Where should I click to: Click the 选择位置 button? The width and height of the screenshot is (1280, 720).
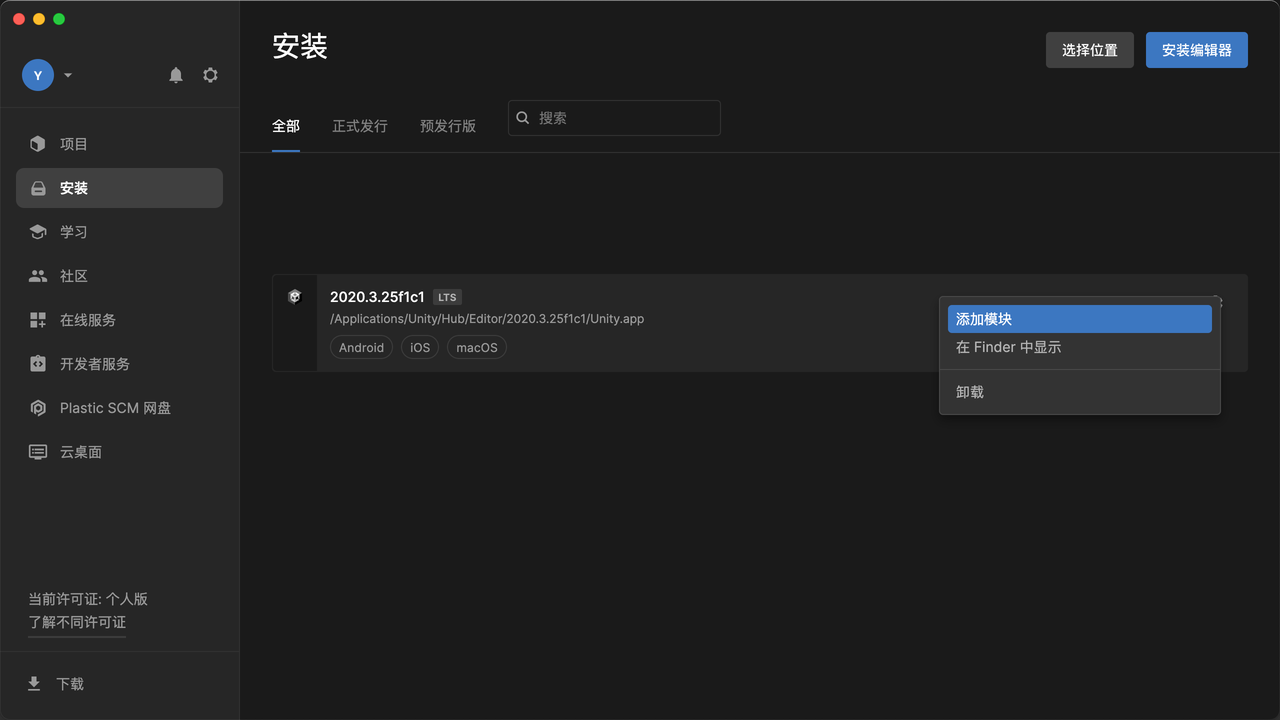tap(1090, 50)
